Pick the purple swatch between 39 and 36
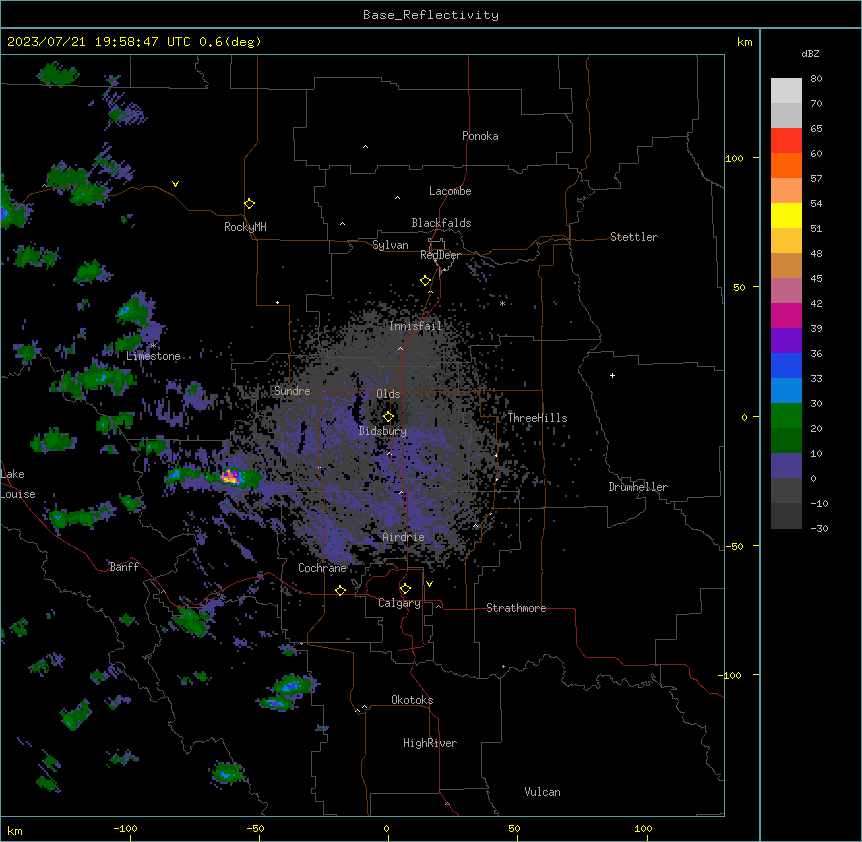The height and width of the screenshot is (842, 862). (786, 340)
